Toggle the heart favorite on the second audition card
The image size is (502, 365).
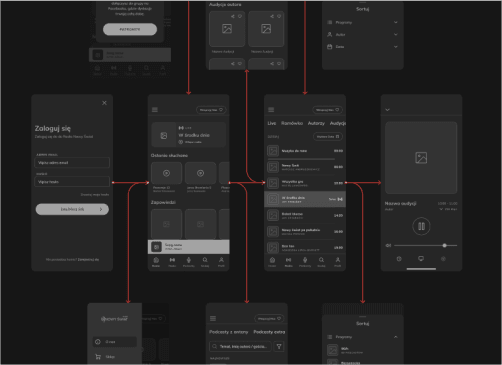point(279,16)
